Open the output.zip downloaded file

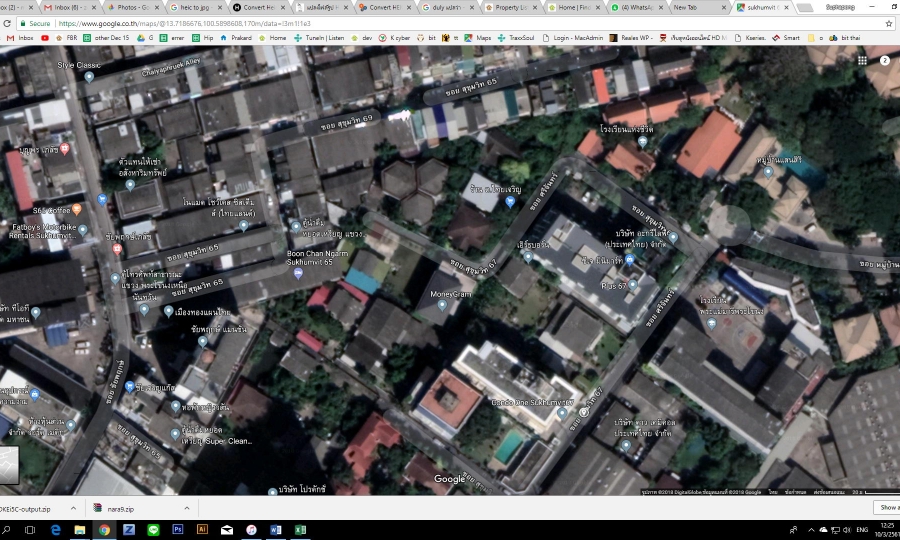32,508
